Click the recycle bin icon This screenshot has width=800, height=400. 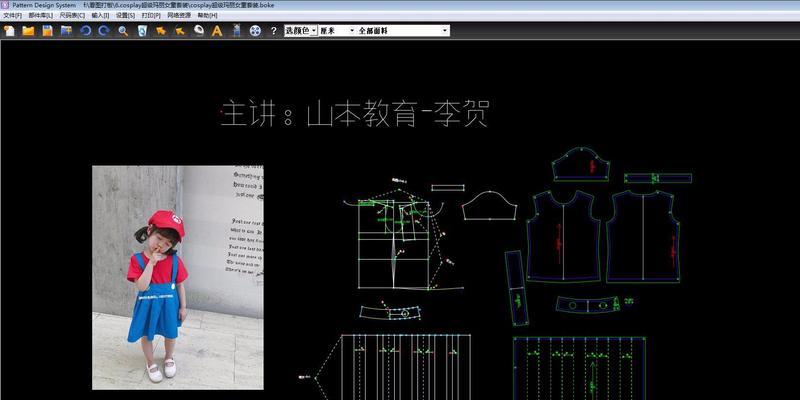(x=142, y=31)
